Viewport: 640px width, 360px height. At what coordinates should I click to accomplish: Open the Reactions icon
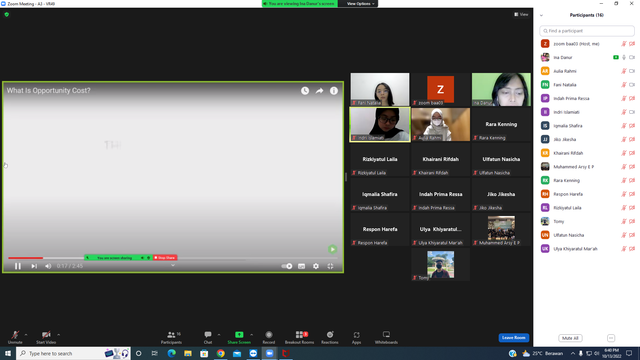pyautogui.click(x=330, y=335)
